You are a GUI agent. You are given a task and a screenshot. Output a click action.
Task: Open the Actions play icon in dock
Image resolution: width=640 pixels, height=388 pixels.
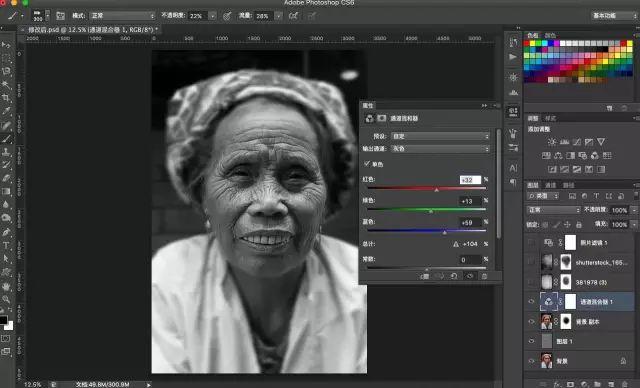(x=513, y=57)
